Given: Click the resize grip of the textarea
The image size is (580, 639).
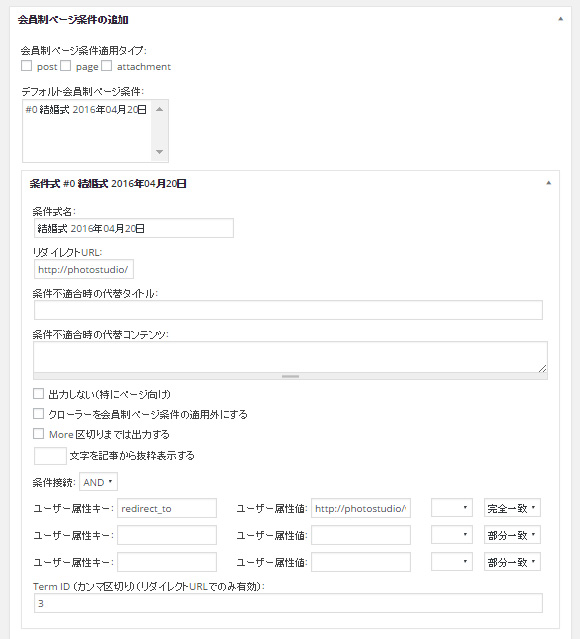Looking at the screenshot, I should click(542, 368).
